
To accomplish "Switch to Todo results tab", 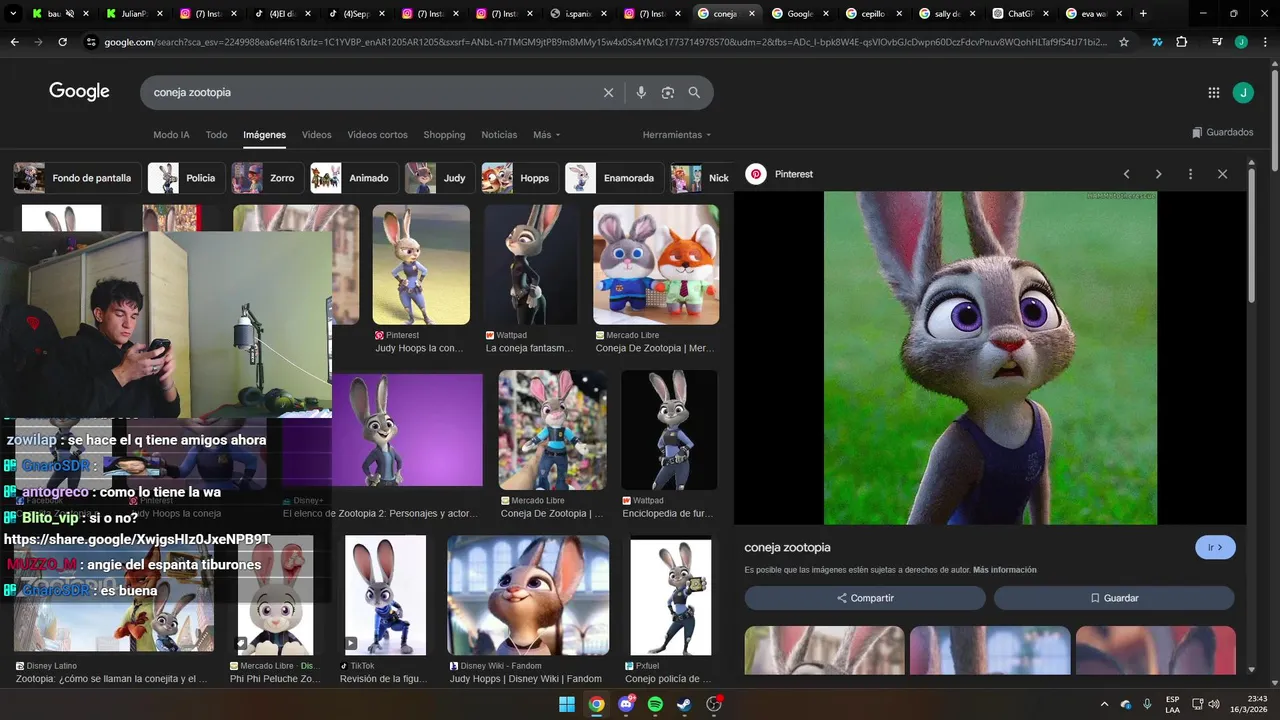I will 216,135.
